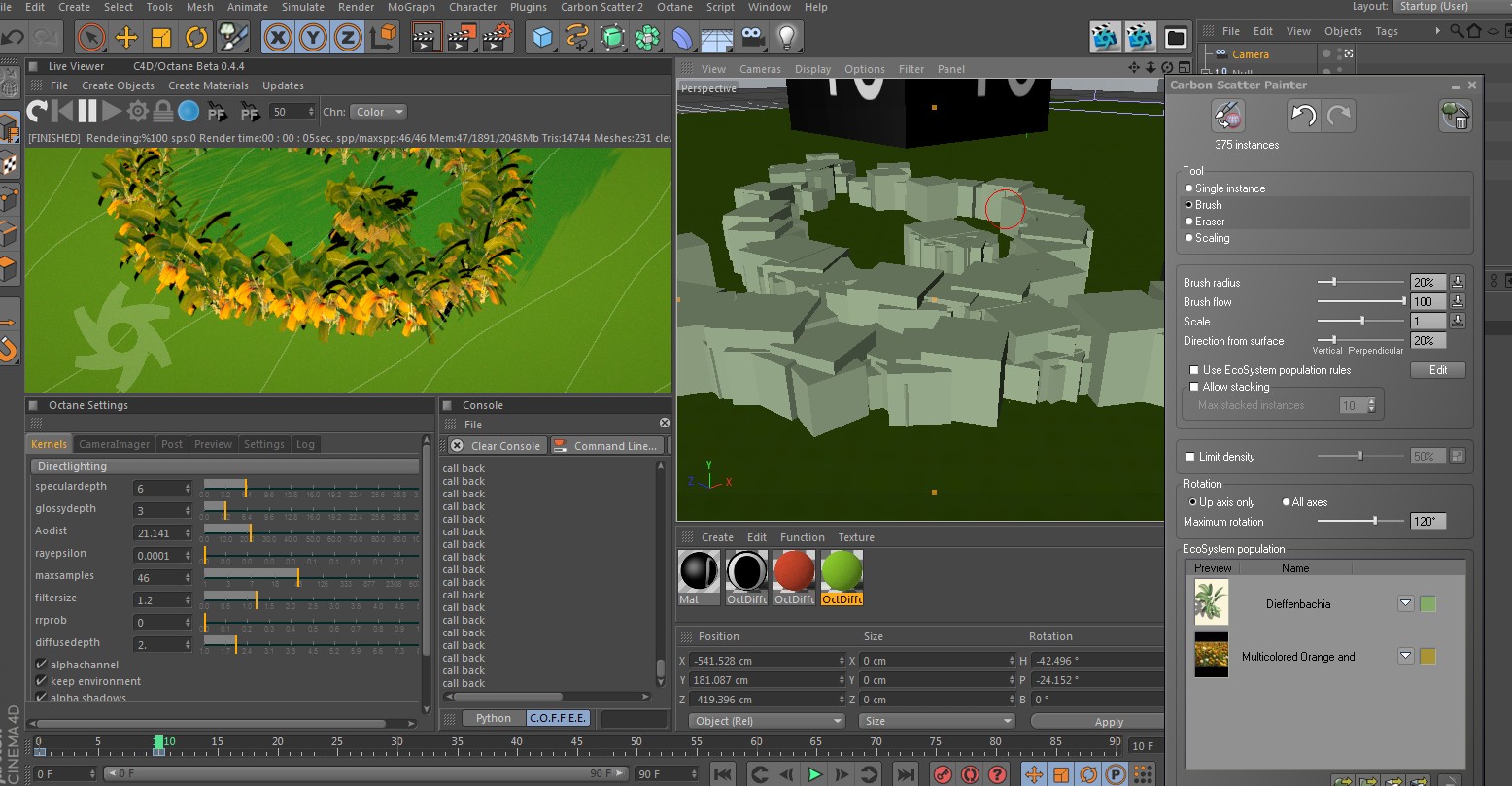Undo last stroke in Carbon Scatter Painter
The image size is (1512, 786).
1303,117
